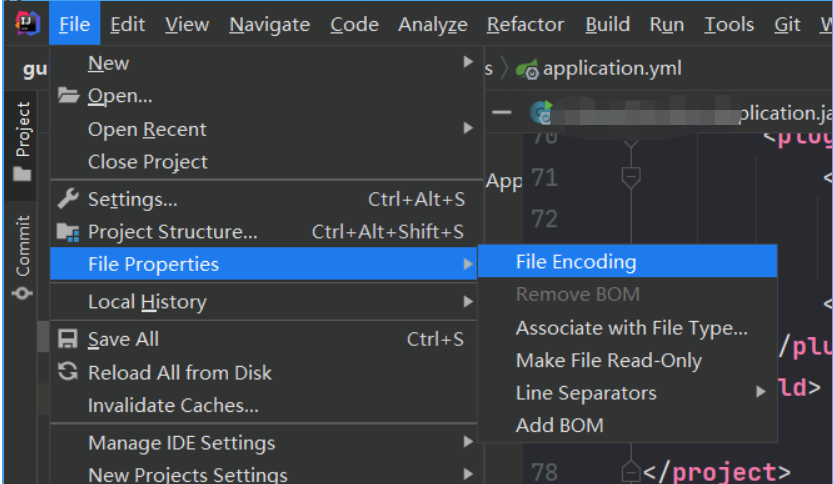833x484 pixels.
Task: Click the Open folder icon
Action: pos(69,96)
